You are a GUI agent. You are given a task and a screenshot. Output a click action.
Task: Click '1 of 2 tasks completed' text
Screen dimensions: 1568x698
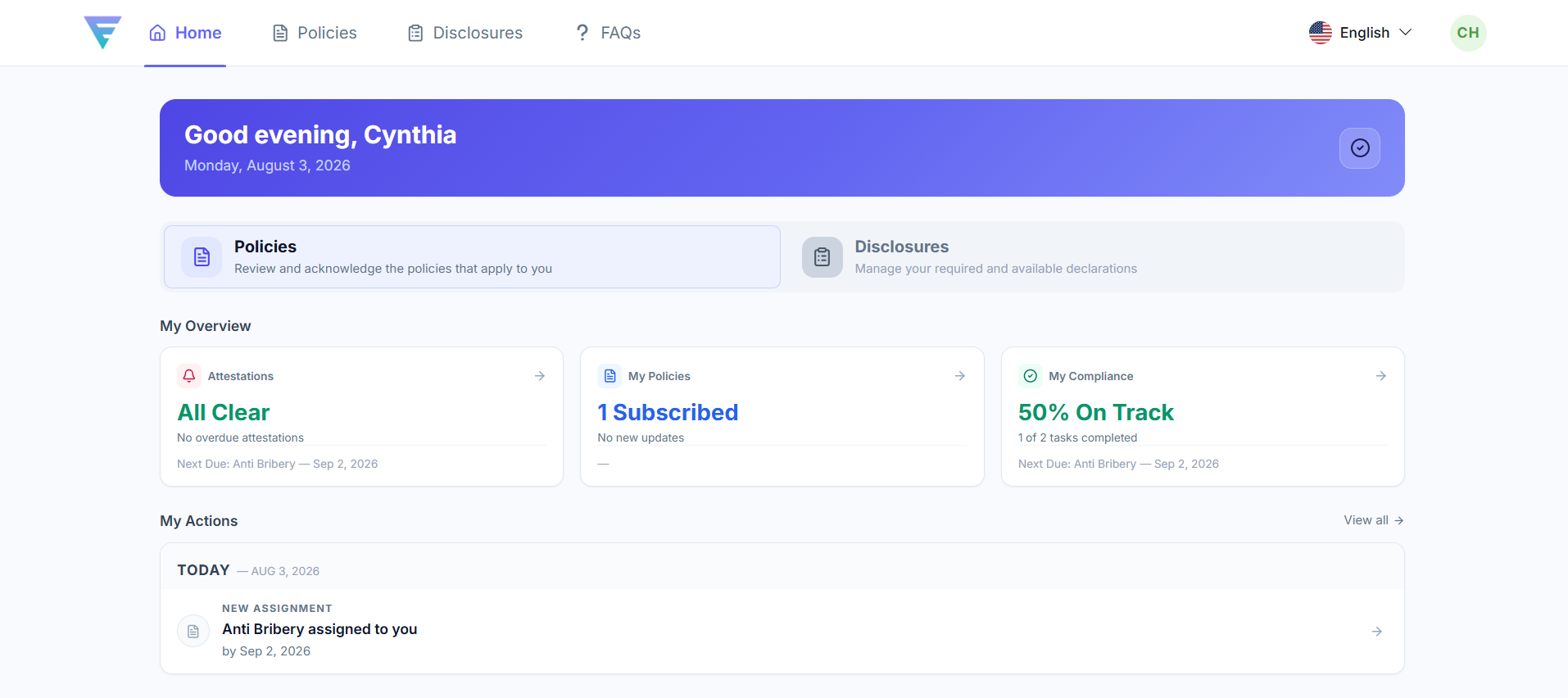tap(1078, 437)
